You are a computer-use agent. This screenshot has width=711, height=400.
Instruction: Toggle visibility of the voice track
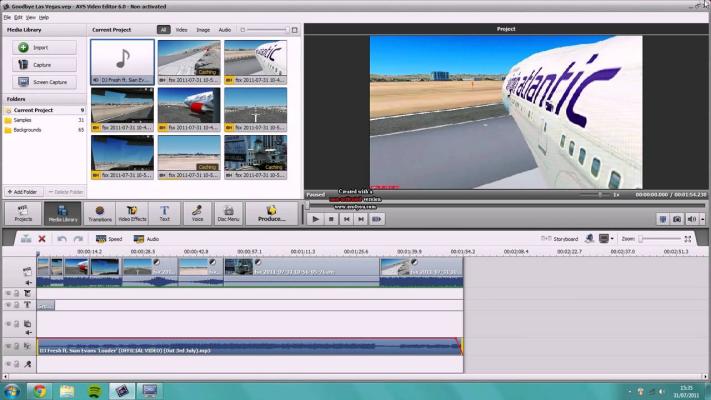[8, 364]
